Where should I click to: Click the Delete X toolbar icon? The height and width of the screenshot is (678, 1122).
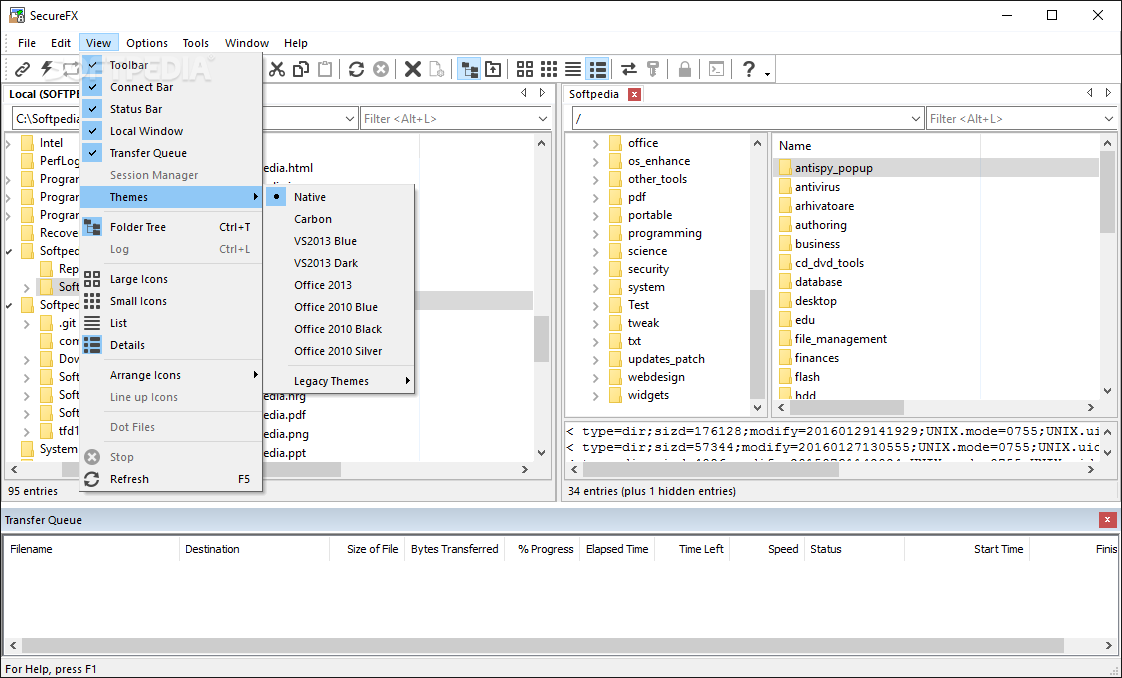tap(413, 69)
